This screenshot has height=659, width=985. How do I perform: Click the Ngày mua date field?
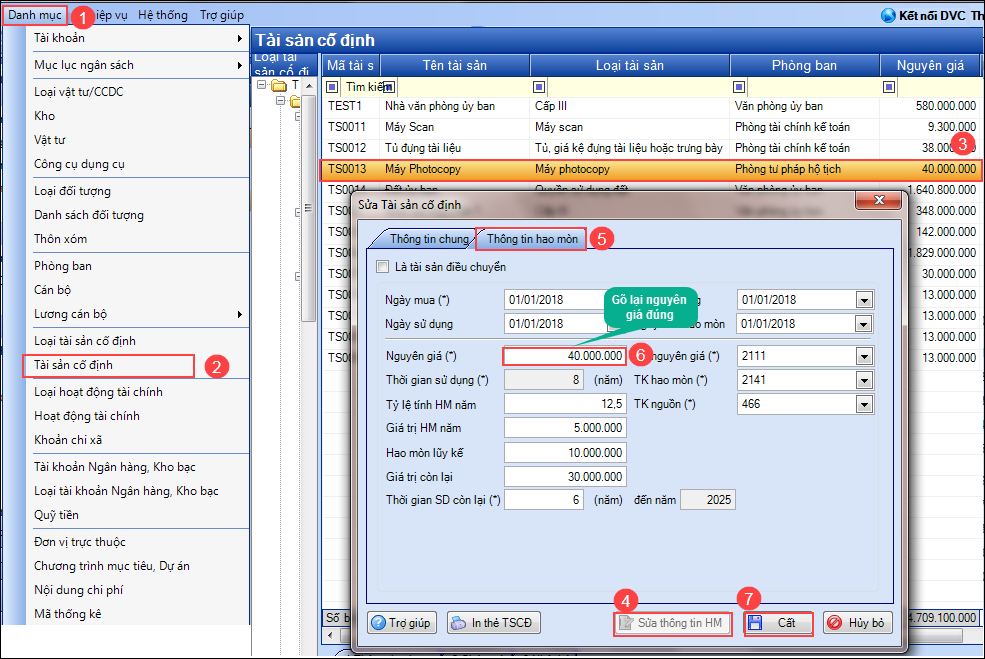coord(554,300)
